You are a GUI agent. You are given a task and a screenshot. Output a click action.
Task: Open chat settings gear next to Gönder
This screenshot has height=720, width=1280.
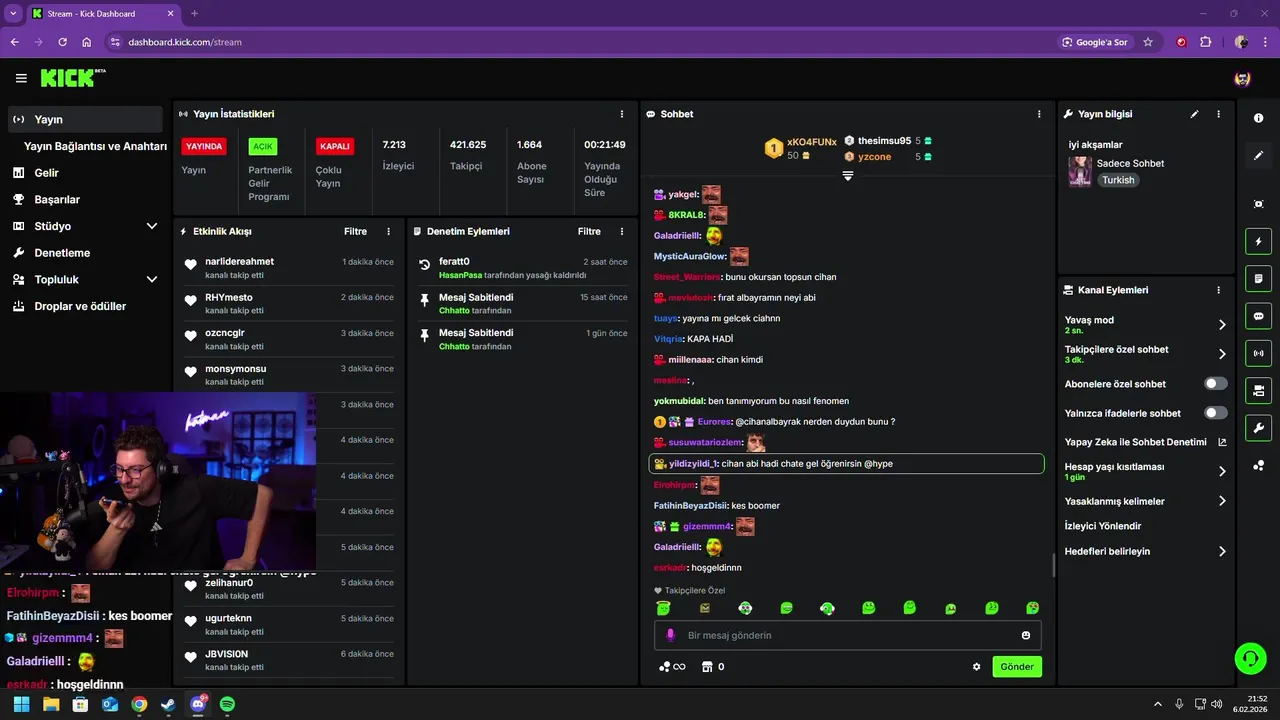click(976, 667)
